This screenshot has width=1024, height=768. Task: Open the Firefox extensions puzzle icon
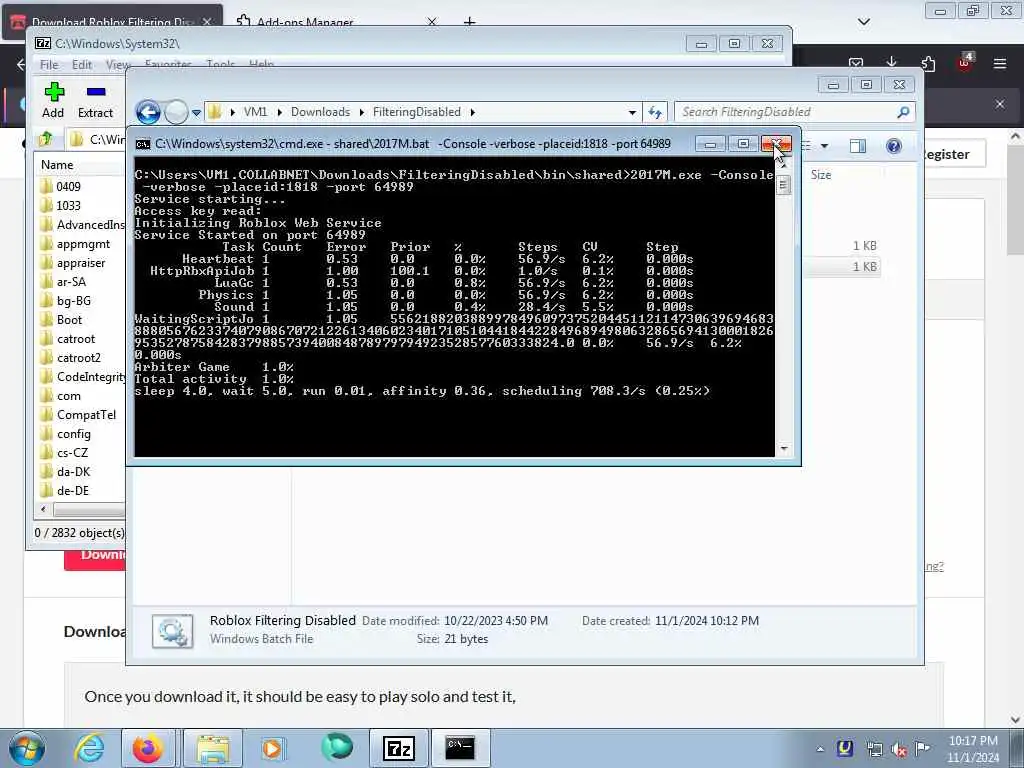pos(928,63)
